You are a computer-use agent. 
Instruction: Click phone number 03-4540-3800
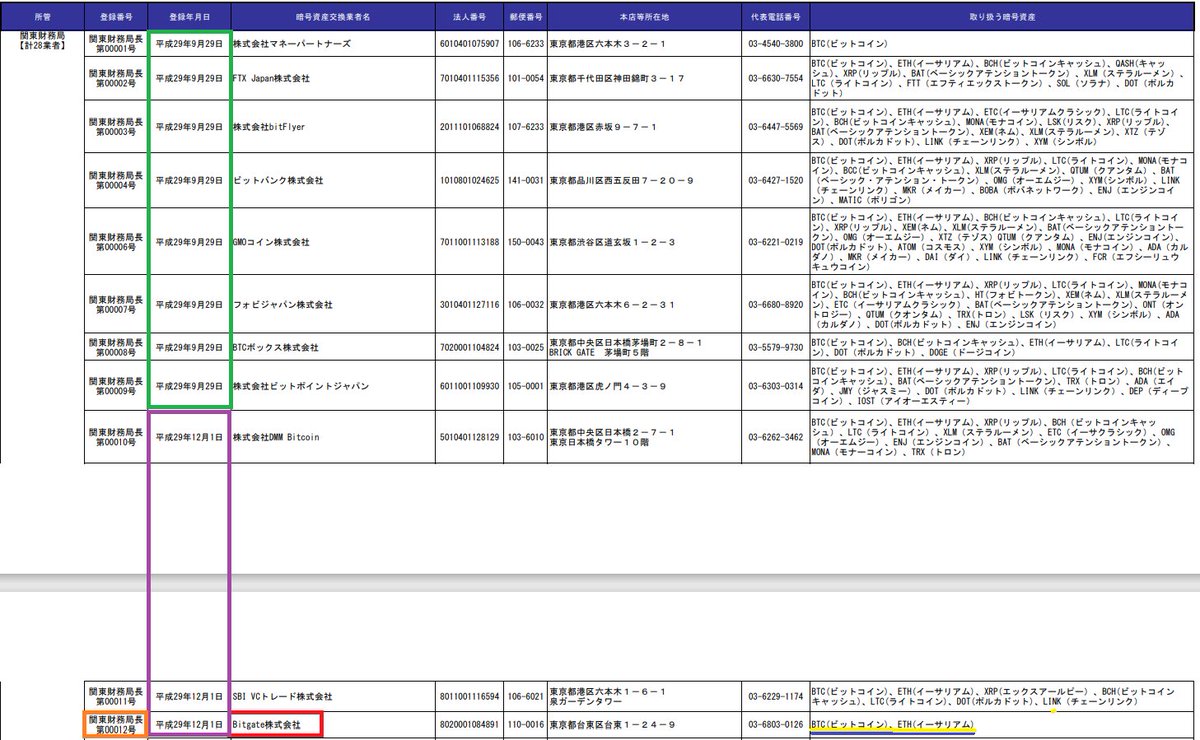pyautogui.click(x=776, y=45)
